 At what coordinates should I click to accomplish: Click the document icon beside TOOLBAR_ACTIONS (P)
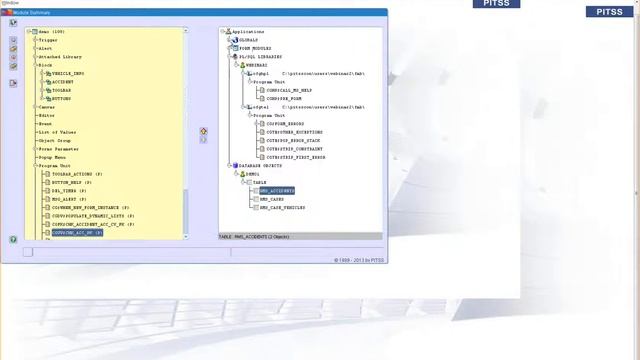[47, 174]
